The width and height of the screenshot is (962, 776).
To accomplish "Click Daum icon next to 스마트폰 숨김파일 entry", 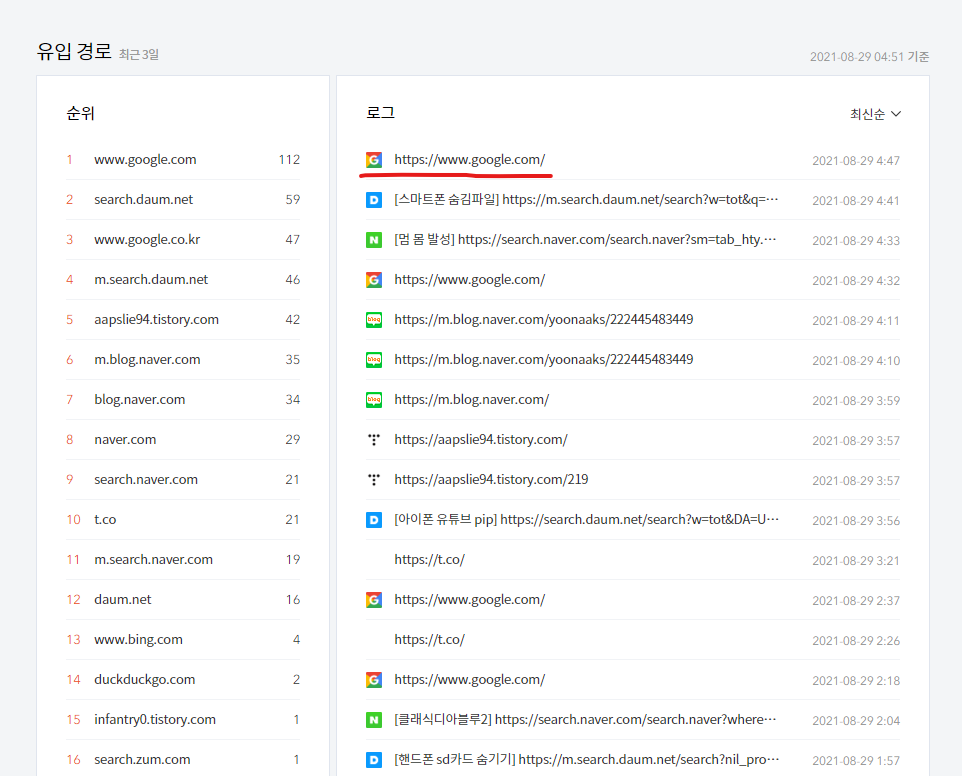I will point(374,200).
